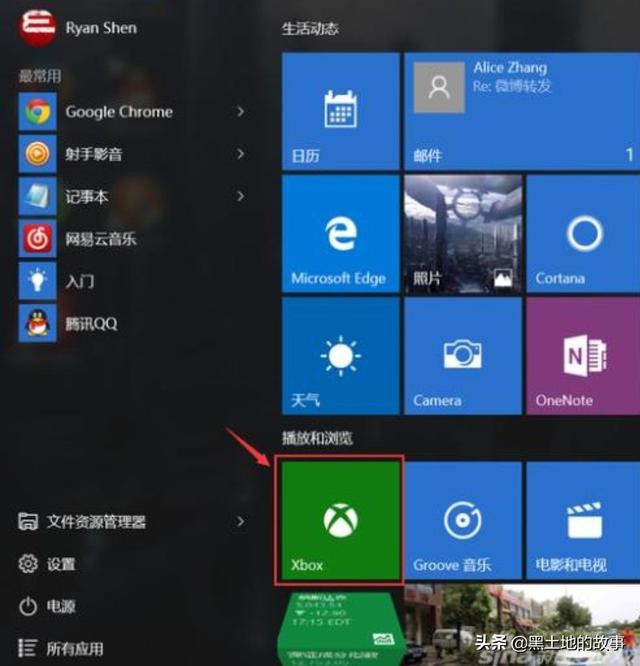Open the 邮件 mail tile
This screenshot has height=666, width=640.
(x=522, y=111)
